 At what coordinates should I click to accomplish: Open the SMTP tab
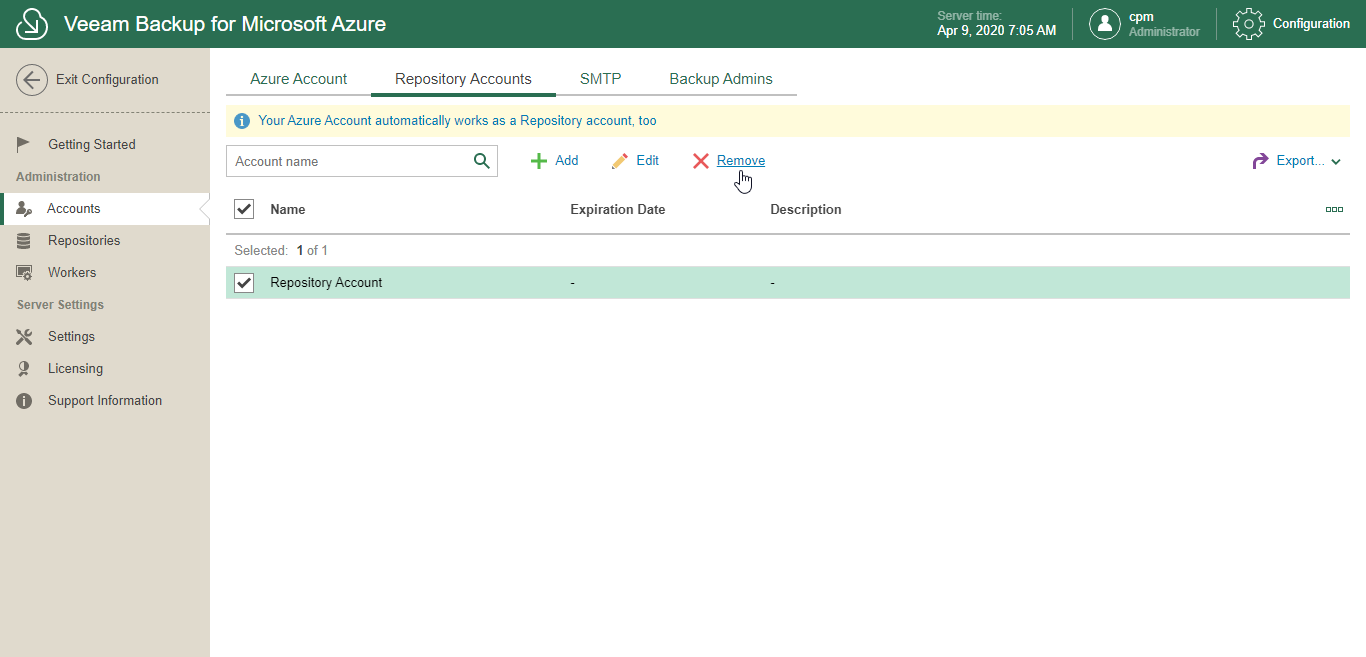pos(600,79)
